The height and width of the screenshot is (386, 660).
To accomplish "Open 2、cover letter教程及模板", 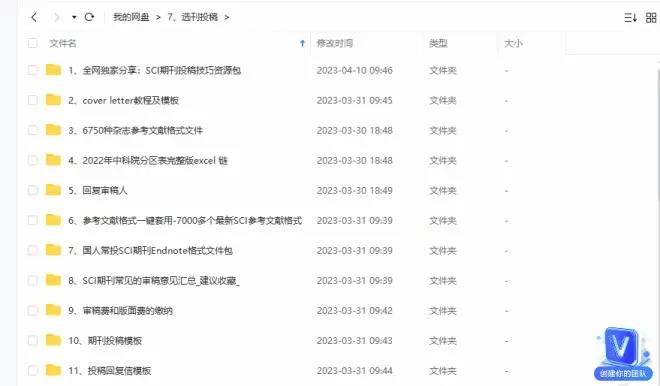I will (123, 100).
